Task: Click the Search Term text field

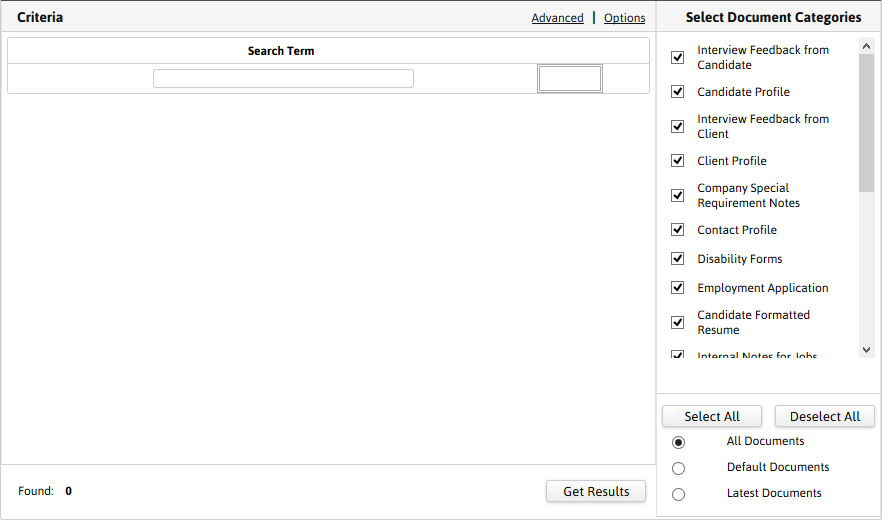Action: click(x=283, y=79)
